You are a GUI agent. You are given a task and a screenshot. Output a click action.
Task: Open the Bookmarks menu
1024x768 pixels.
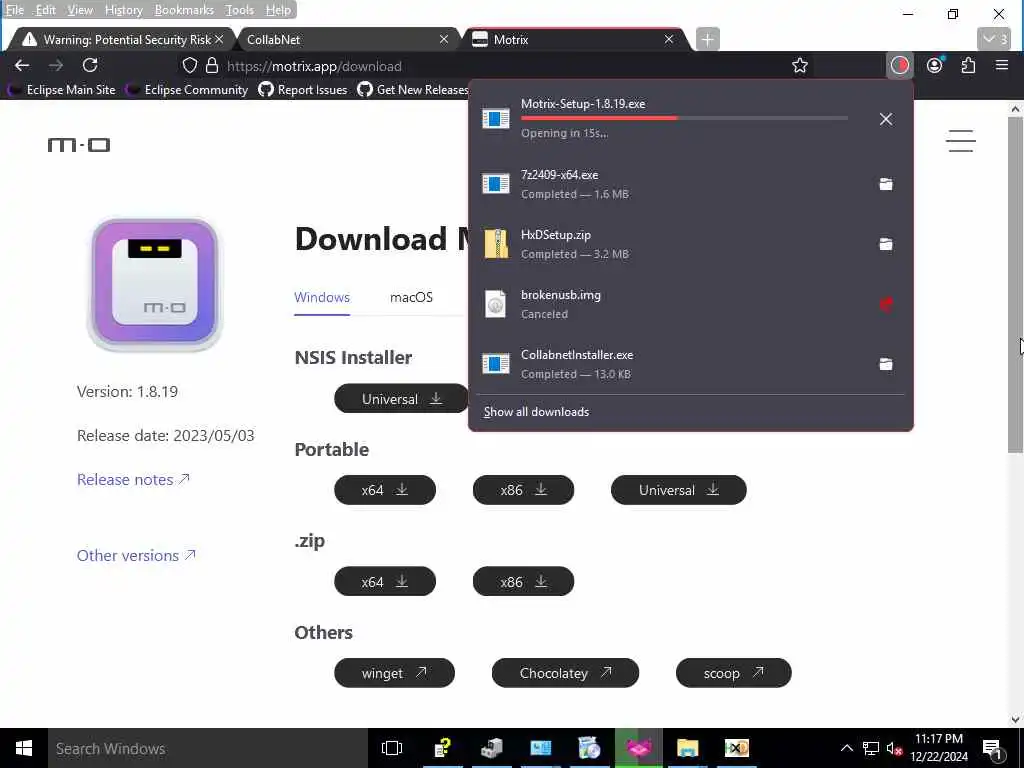click(184, 10)
